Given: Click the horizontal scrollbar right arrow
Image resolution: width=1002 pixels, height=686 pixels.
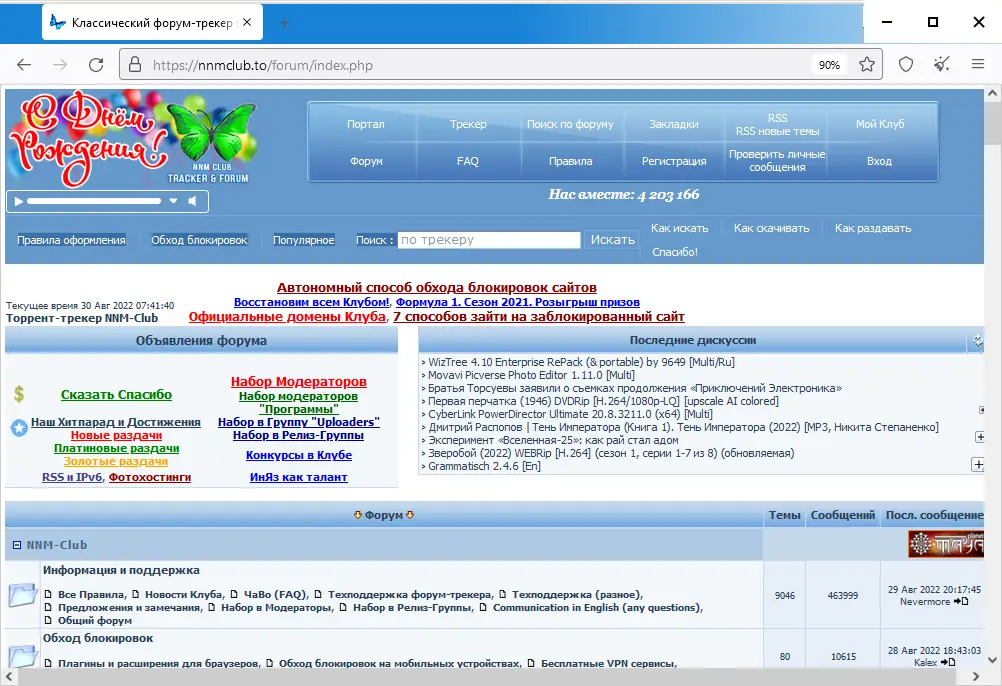Looking at the screenshot, I should 975,676.
